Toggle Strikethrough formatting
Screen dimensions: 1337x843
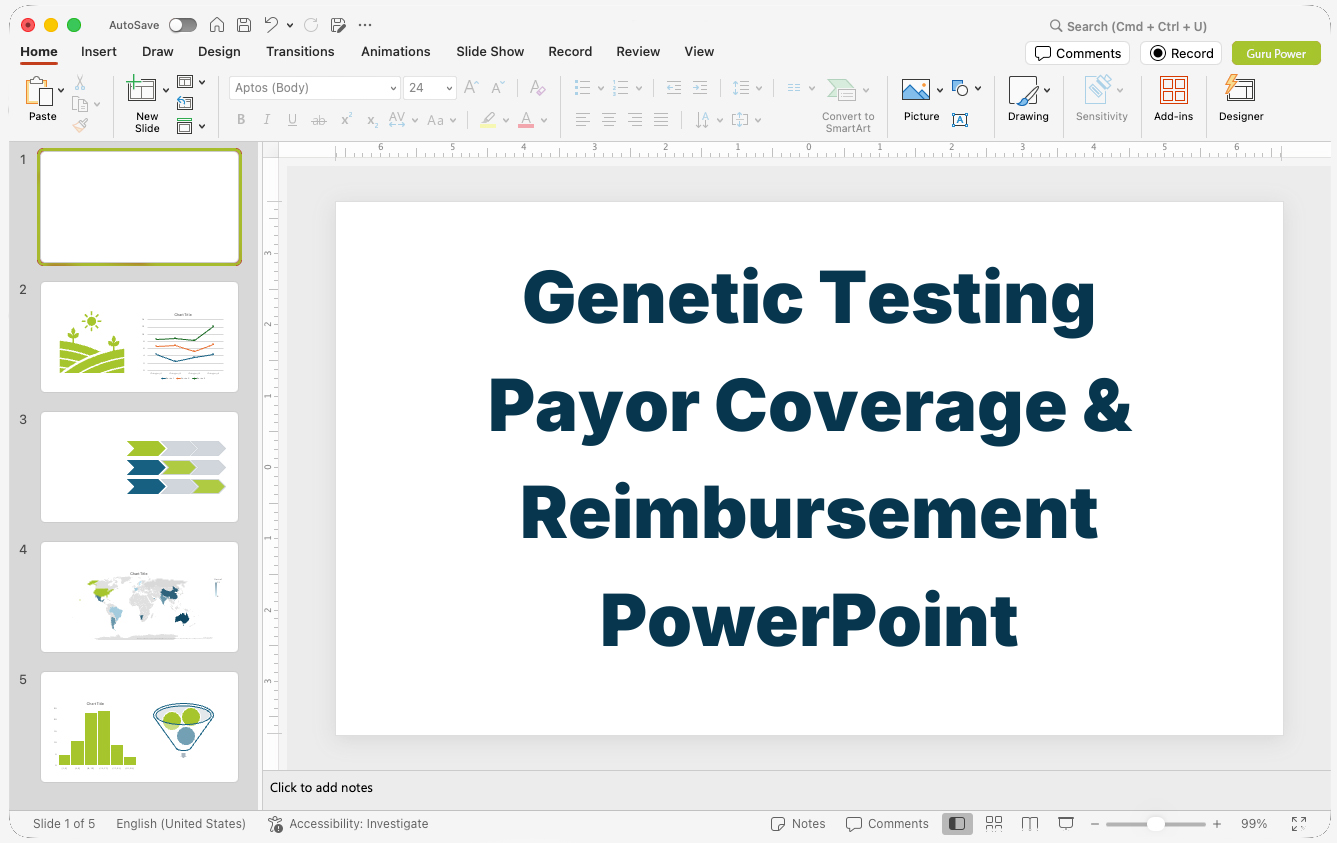click(x=319, y=120)
